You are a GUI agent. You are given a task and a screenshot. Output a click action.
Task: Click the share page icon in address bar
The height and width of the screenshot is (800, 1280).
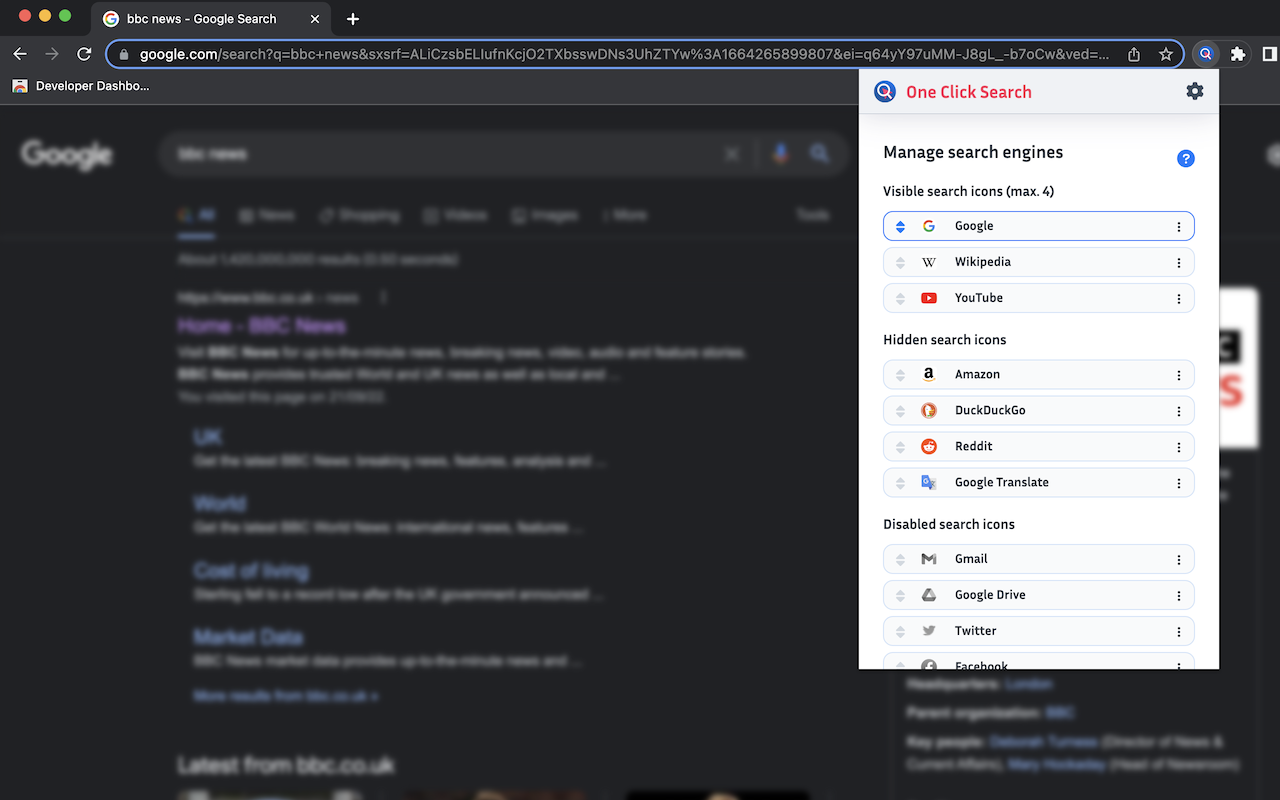[1134, 54]
